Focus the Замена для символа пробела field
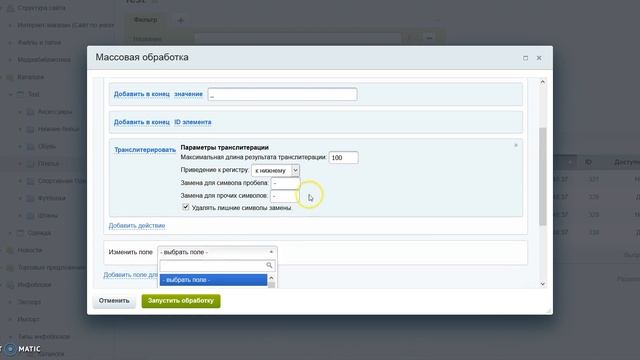Image resolution: width=640 pixels, height=360 pixels. click(285, 183)
